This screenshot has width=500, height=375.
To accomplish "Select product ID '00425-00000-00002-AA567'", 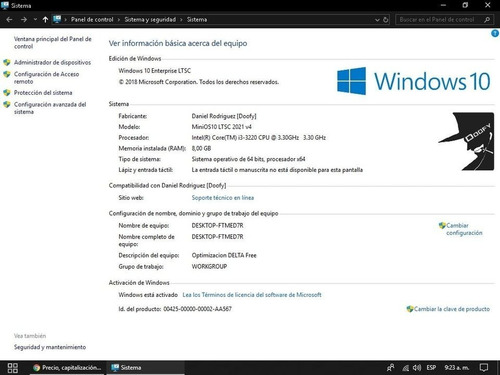I will (x=197, y=309).
